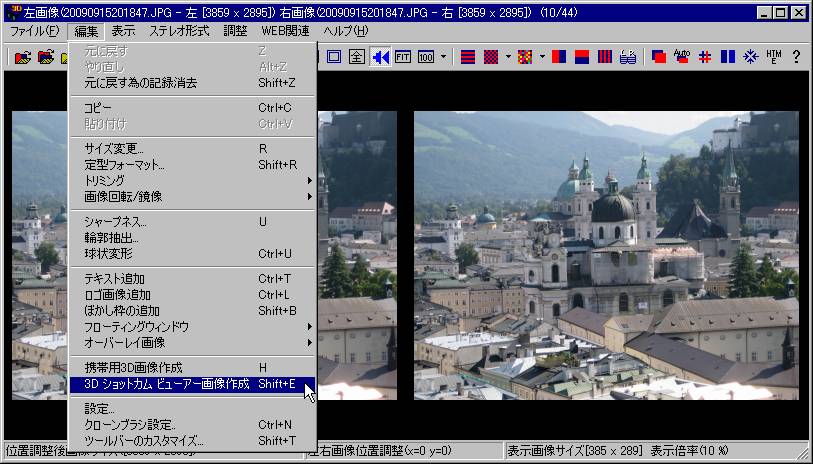Screen dimensions: 813x464
Task: Click the app icon in the title bar
Action: 16,12
